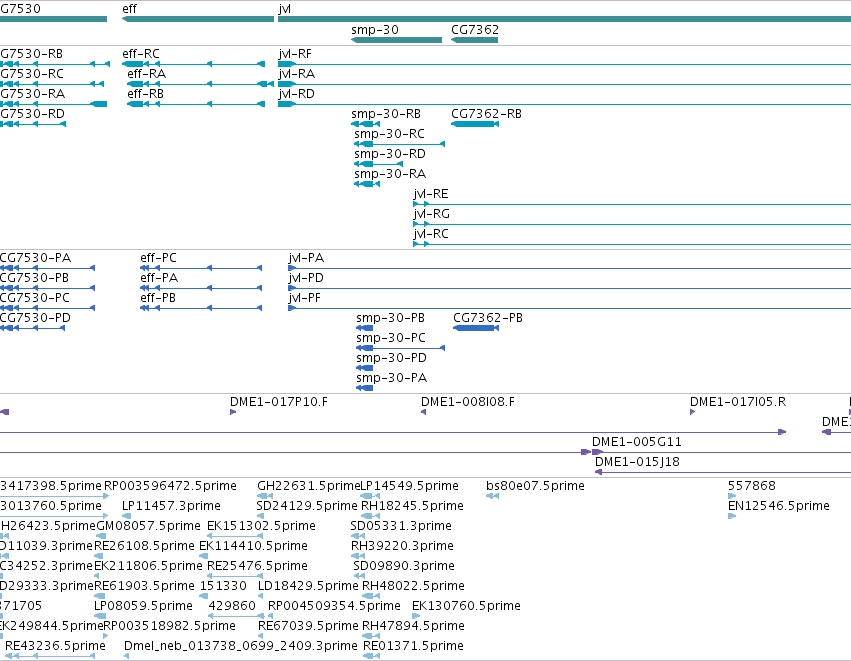Select EST GH22631.5prime
The height and width of the screenshot is (661, 851).
265,497
